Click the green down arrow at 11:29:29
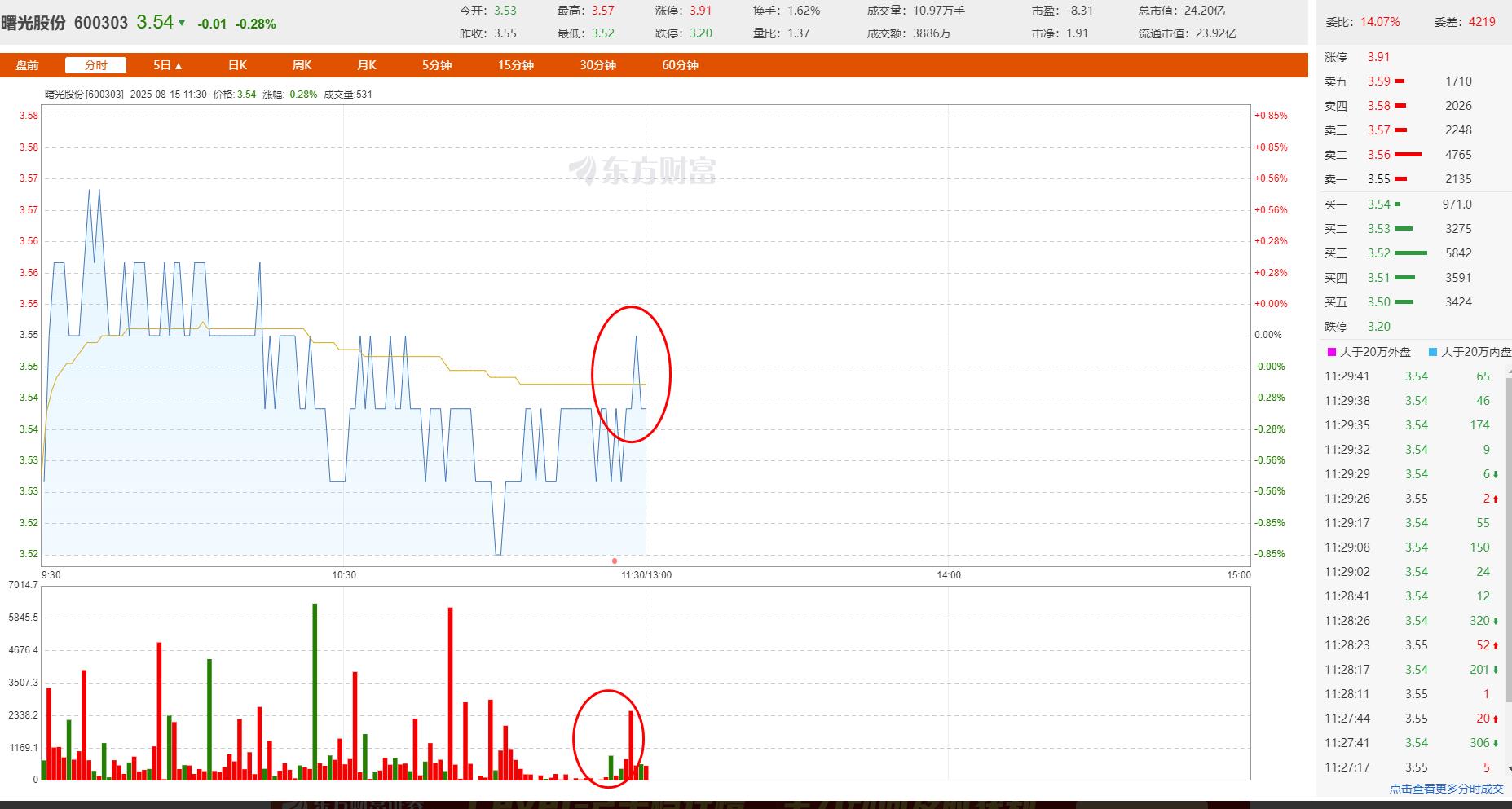The height and width of the screenshot is (809, 1512). pos(1496,475)
